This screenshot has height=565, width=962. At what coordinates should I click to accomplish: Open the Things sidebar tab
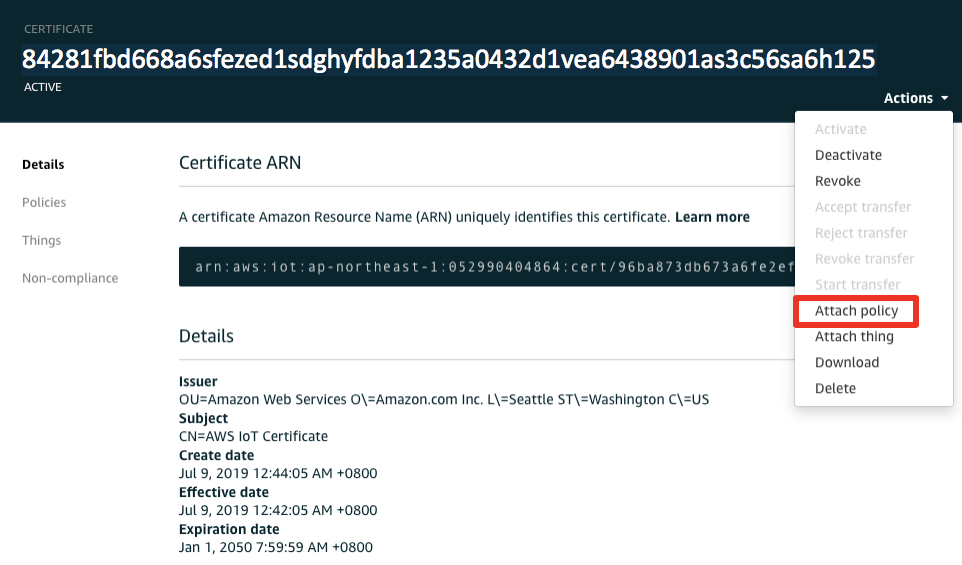coord(42,240)
